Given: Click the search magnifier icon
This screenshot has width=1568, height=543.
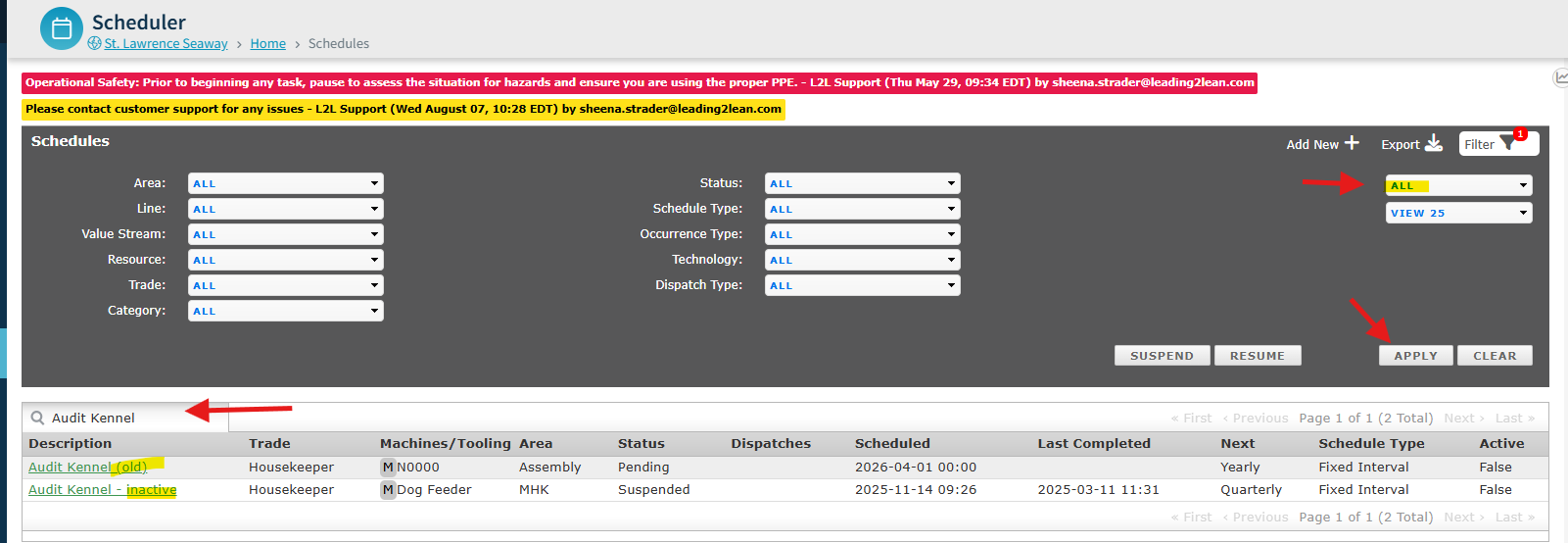Looking at the screenshot, I should tap(38, 418).
